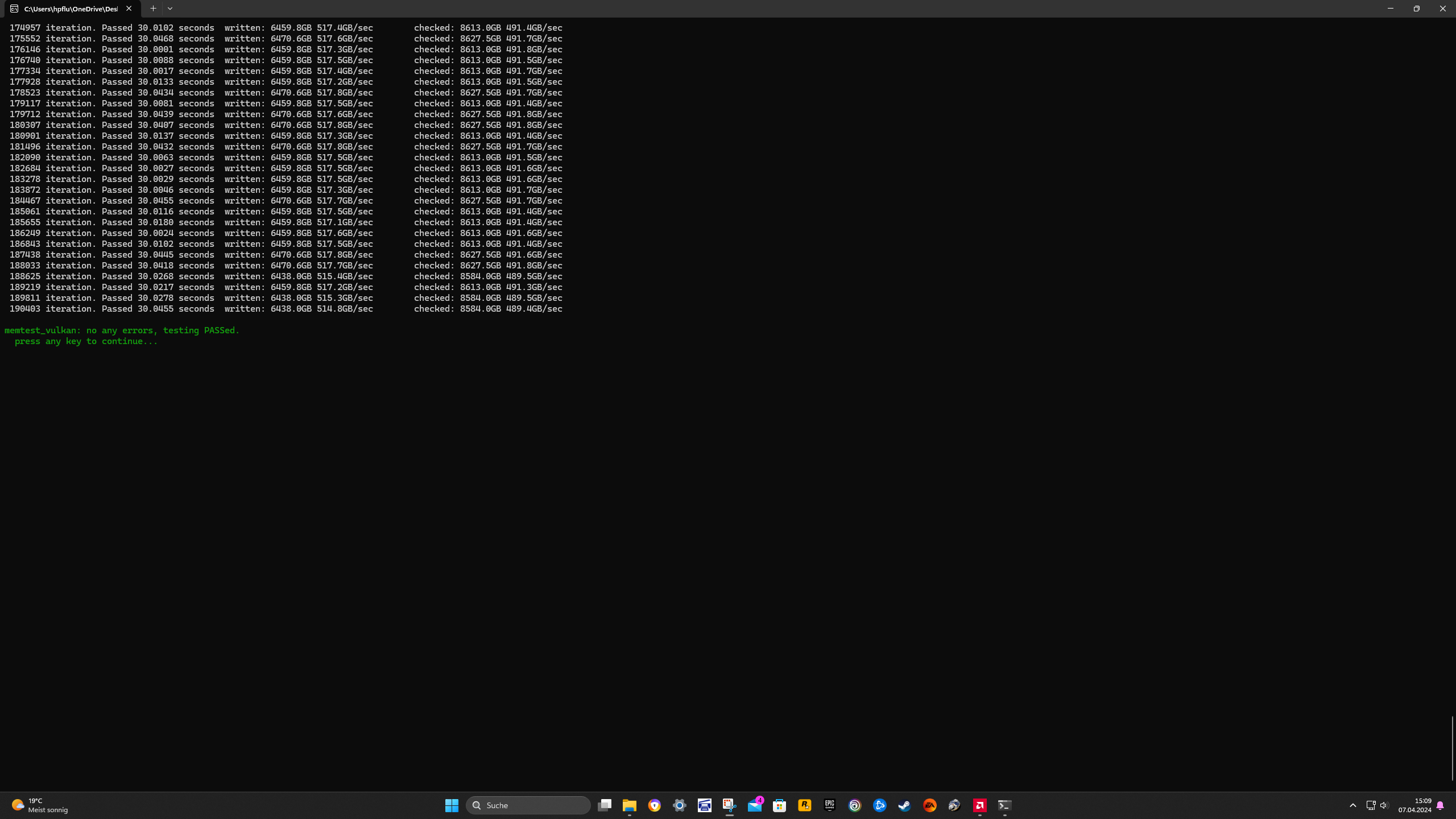1456x819 pixels.
Task: Open the Steam taskbar icon
Action: pyautogui.click(x=904, y=805)
